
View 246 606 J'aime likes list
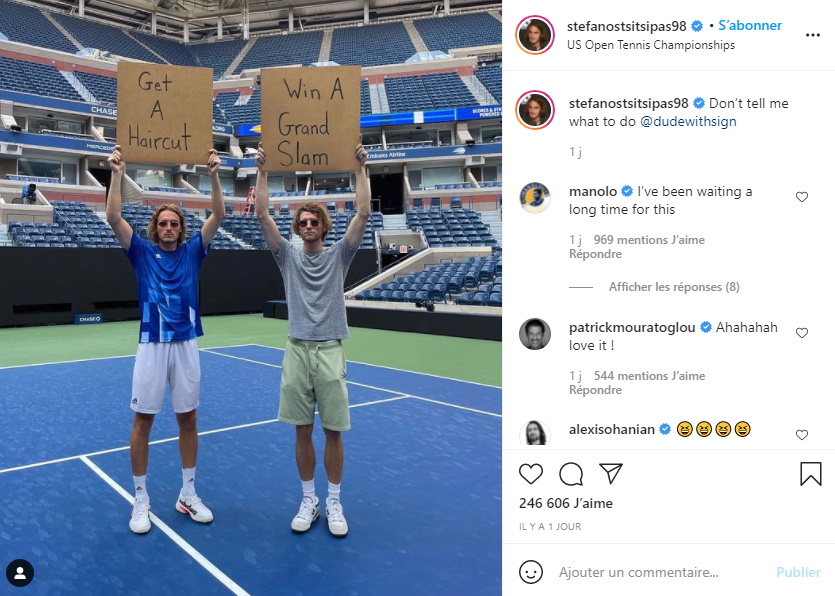point(566,503)
